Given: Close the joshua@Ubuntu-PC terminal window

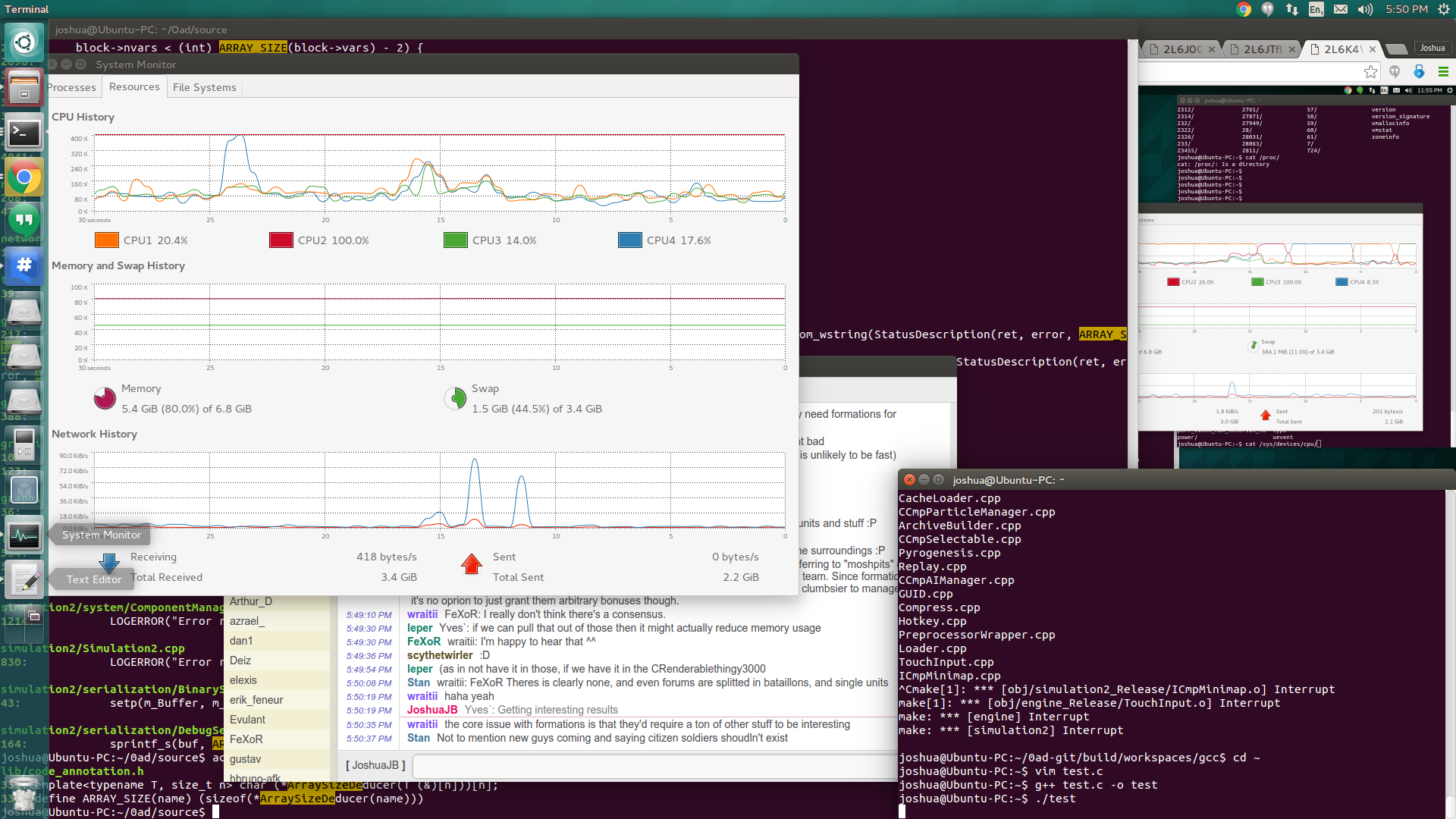Looking at the screenshot, I should [x=909, y=480].
